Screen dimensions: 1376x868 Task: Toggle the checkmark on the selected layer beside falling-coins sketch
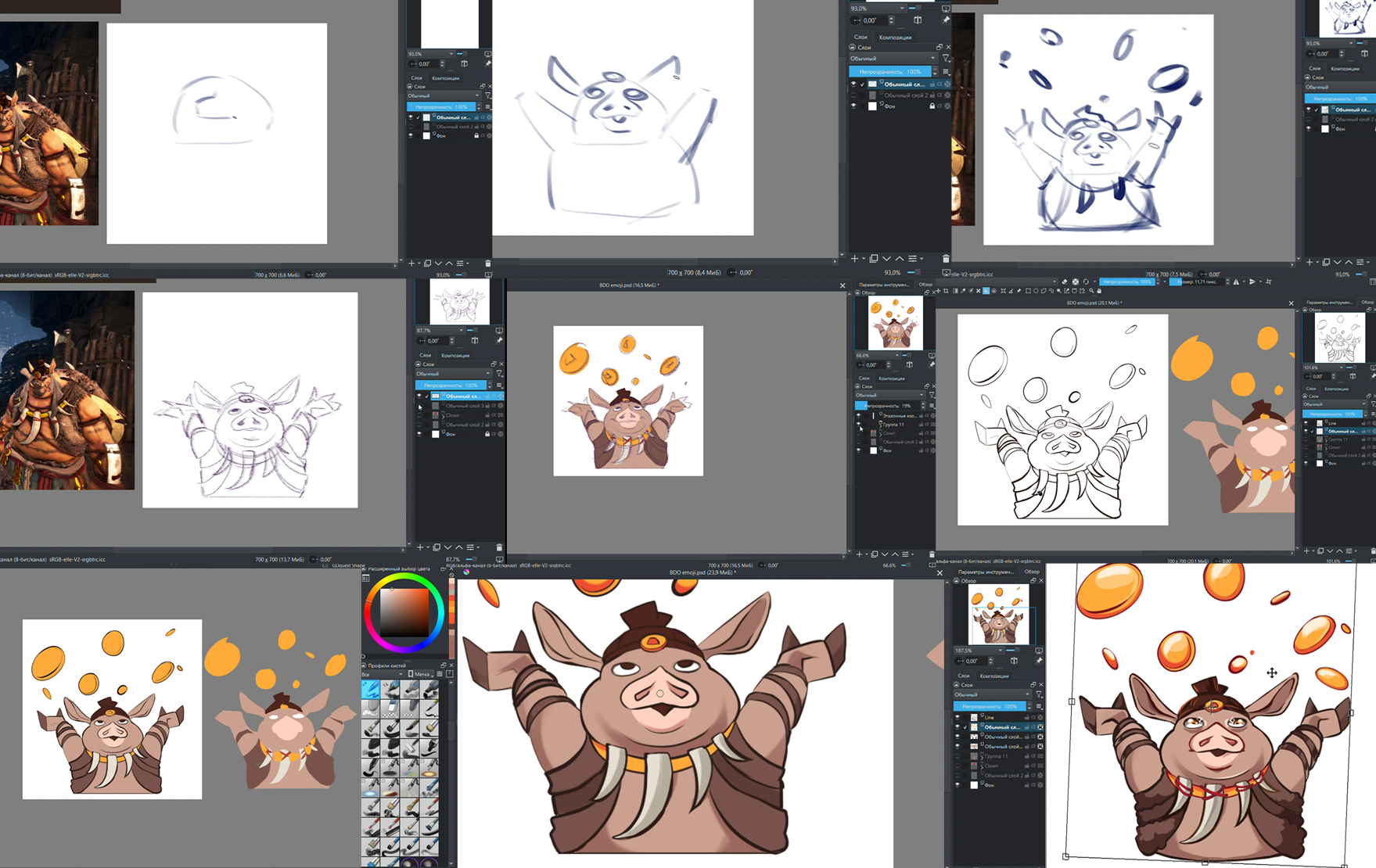(862, 84)
